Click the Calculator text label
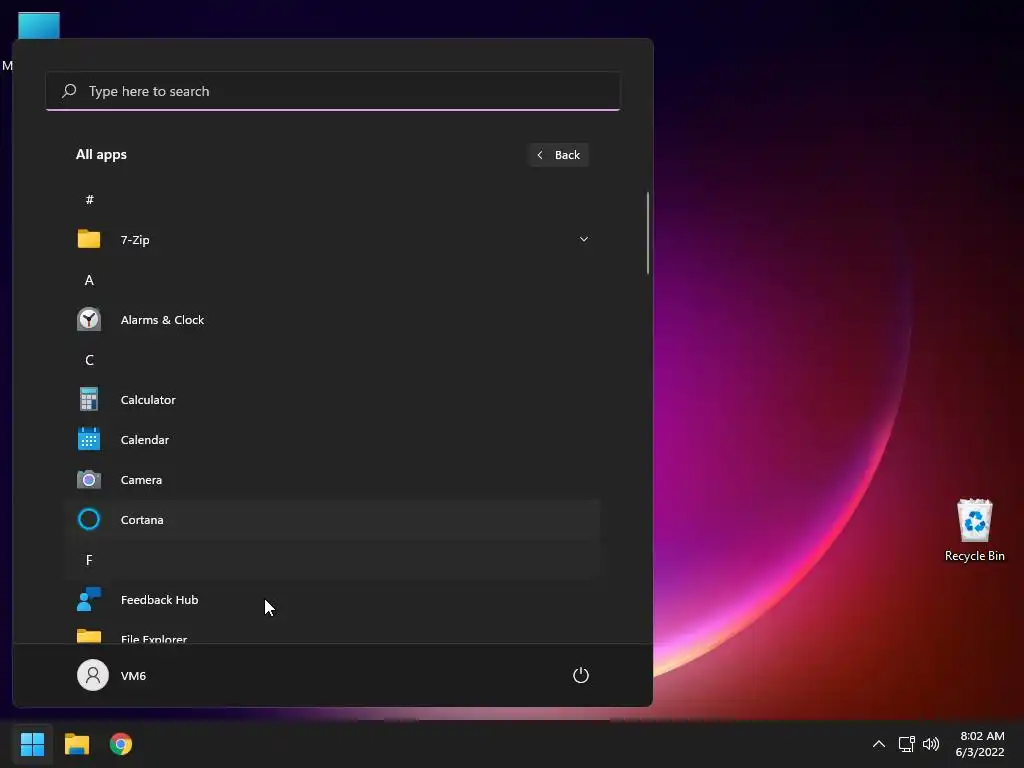This screenshot has width=1024, height=768. pos(148,400)
